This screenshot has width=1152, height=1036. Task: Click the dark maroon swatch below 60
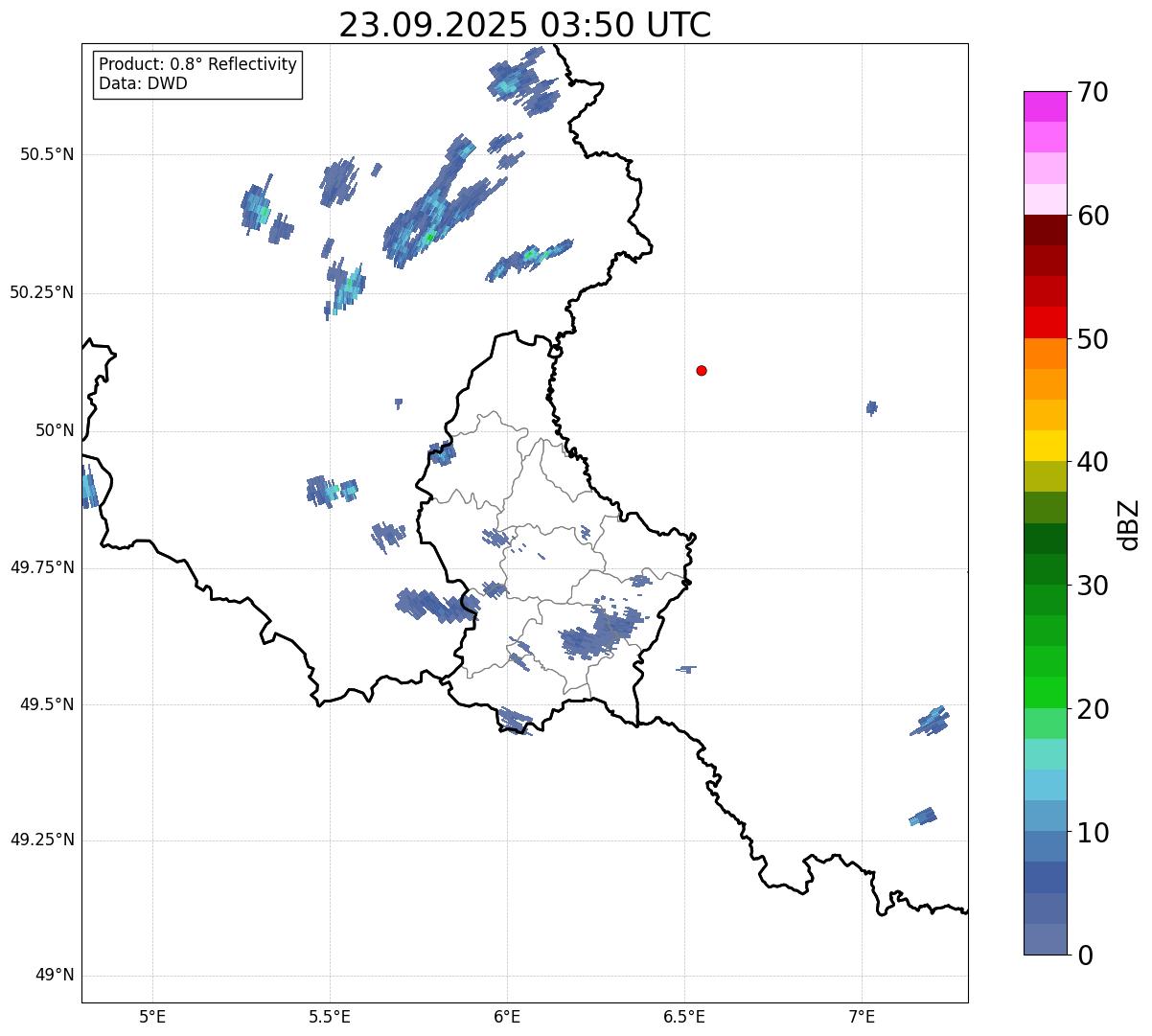point(1047,230)
